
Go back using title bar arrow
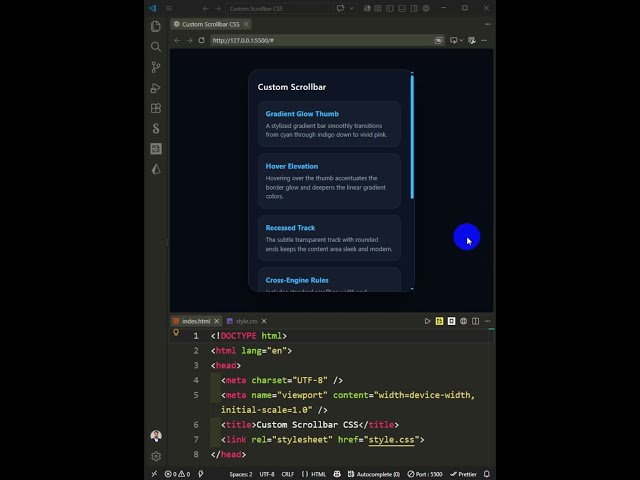coord(206,8)
